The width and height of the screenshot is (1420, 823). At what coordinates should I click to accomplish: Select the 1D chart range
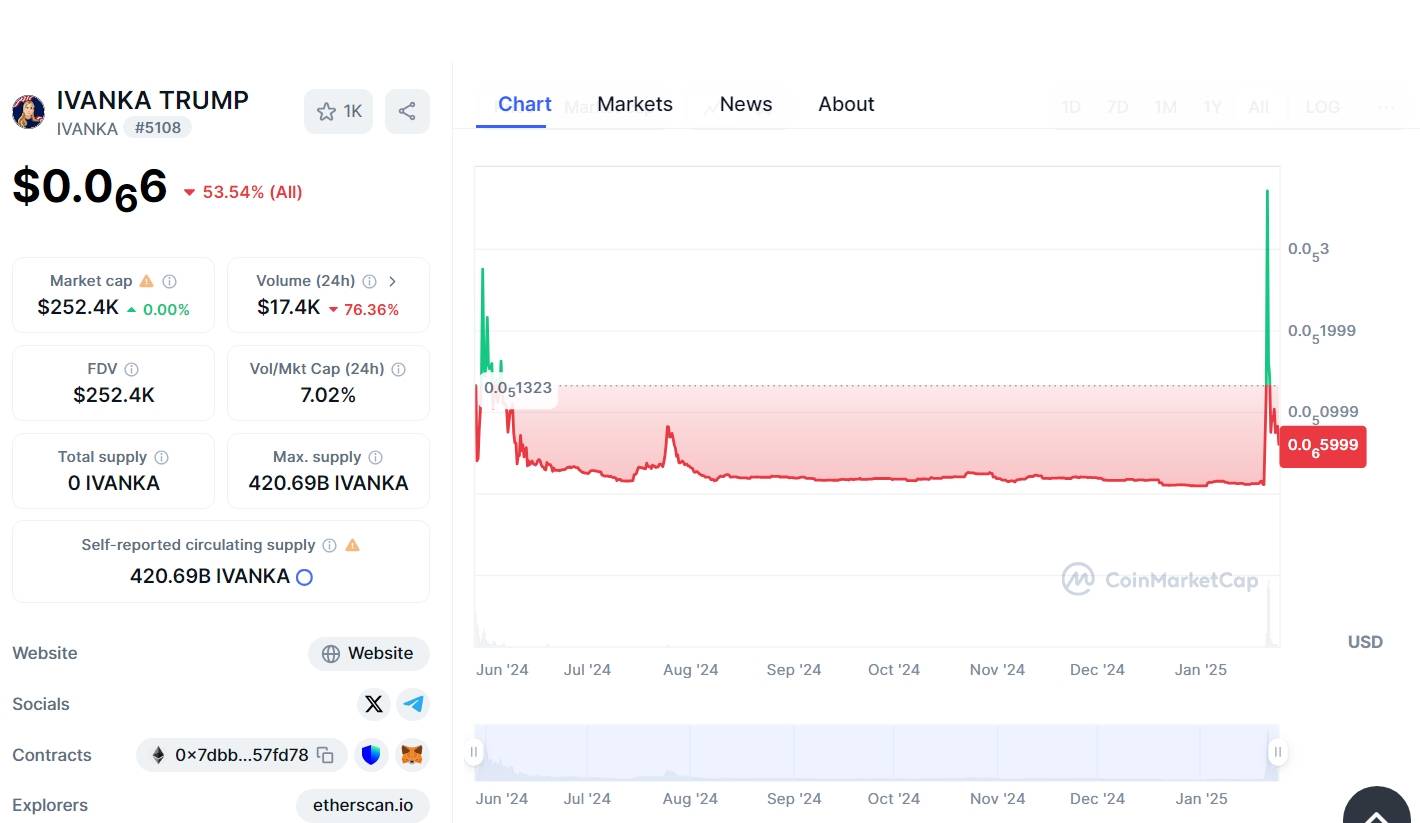point(1071,107)
